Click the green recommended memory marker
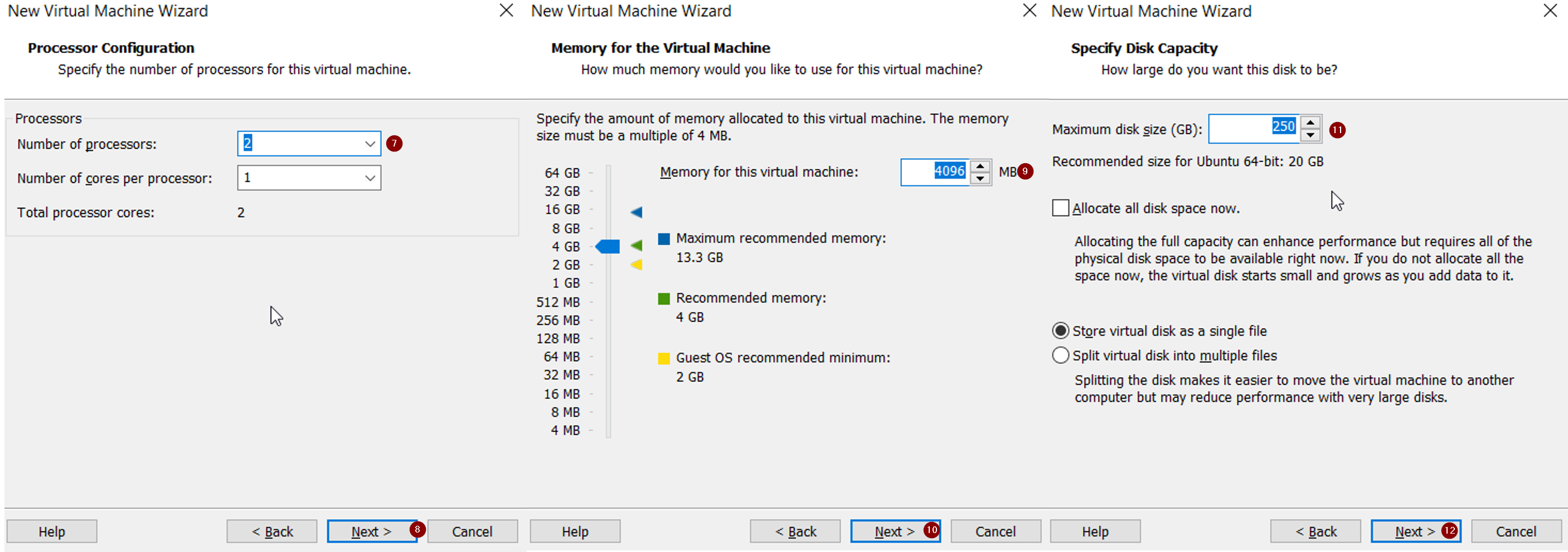Image resolution: width=1568 pixels, height=552 pixels. 637,246
